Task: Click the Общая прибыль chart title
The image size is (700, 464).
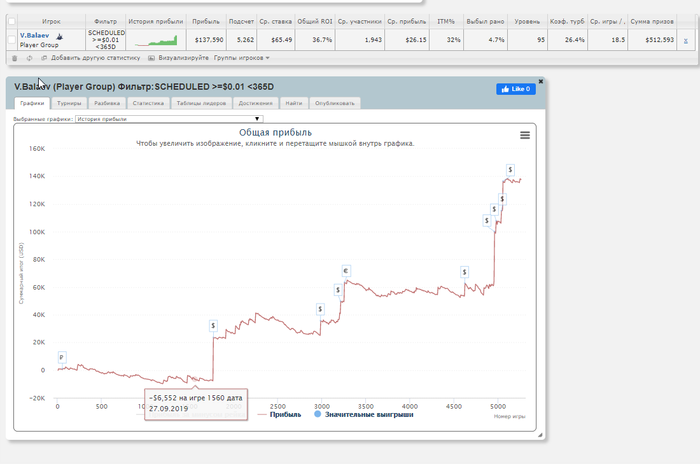Action: point(275,133)
